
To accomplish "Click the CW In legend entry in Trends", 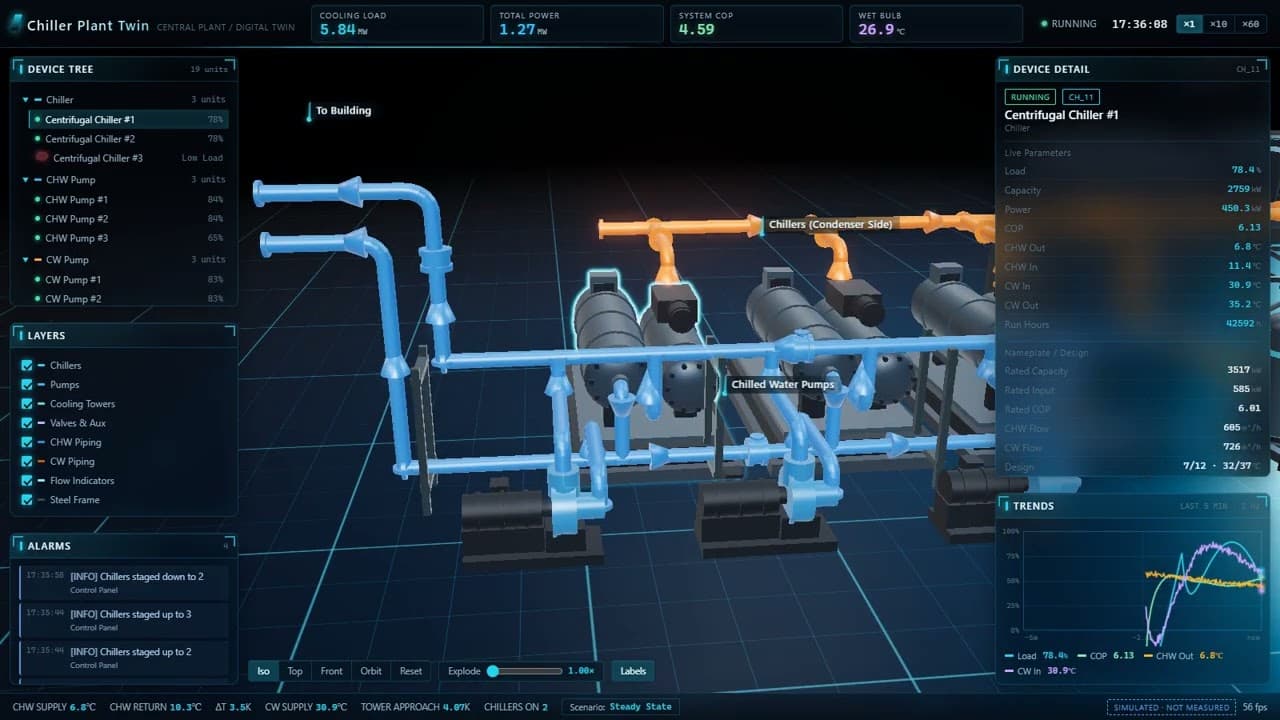I will pos(1039,670).
